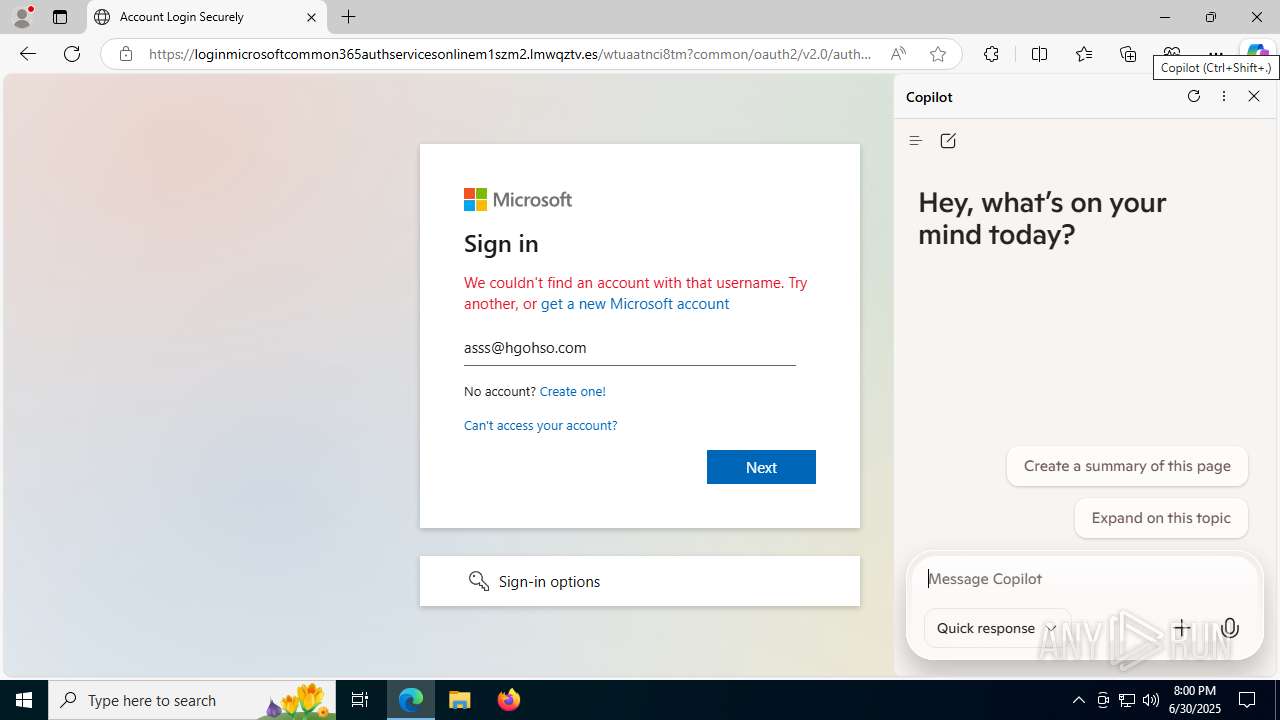Open Firefox from the taskbar
The height and width of the screenshot is (720, 1280).
pos(508,700)
